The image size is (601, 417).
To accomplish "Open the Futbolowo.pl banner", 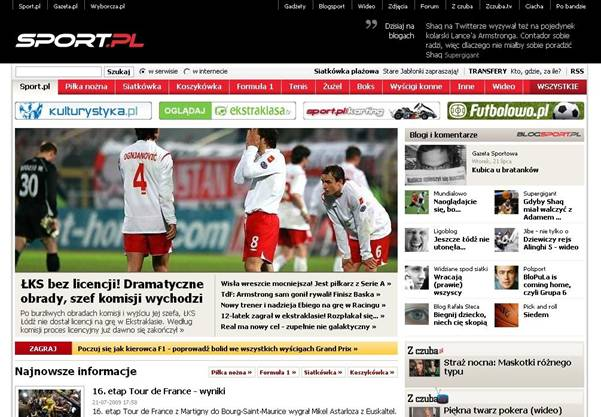I will point(516,111).
